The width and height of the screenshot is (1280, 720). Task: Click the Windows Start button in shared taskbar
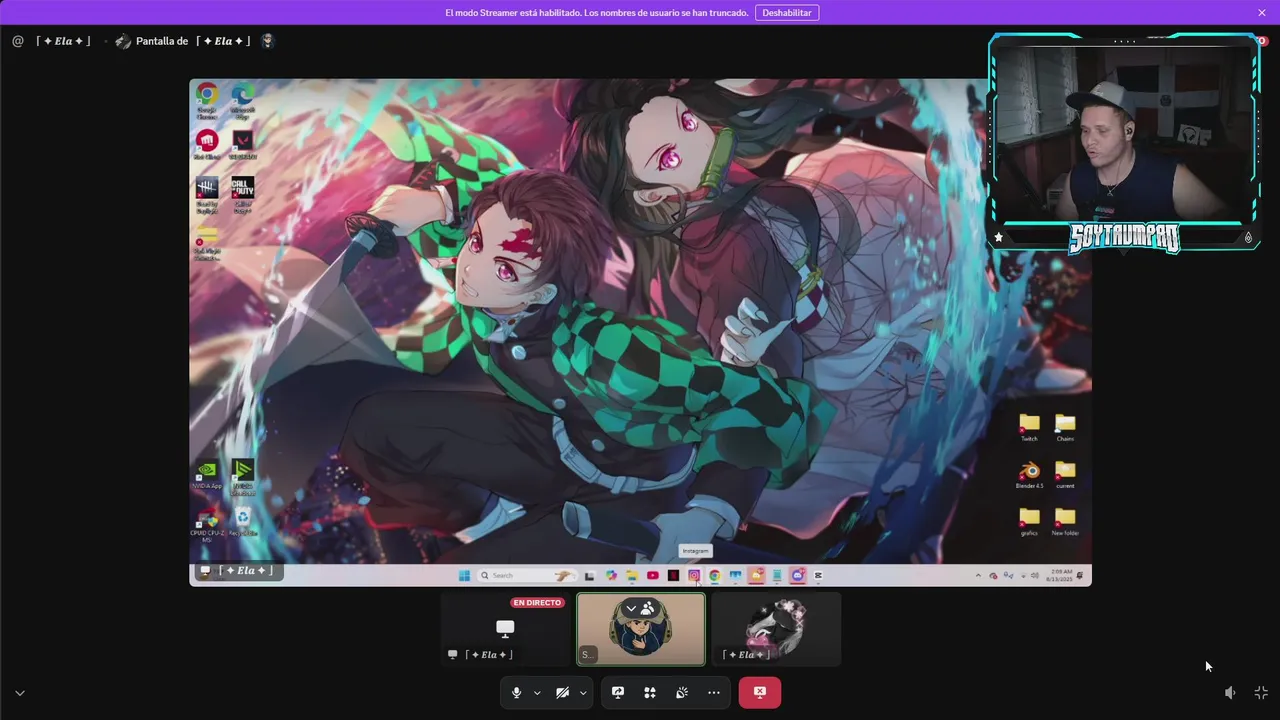tap(464, 575)
